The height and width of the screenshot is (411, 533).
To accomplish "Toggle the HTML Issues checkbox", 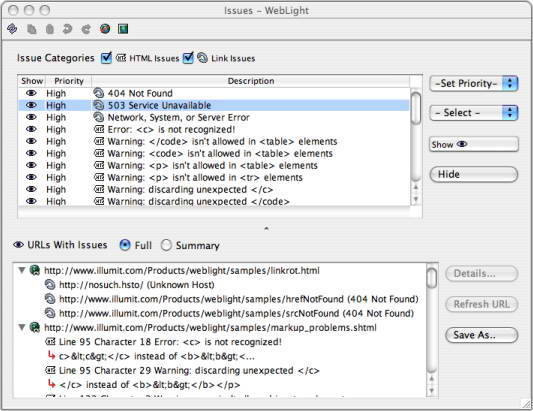I will click(x=106, y=58).
